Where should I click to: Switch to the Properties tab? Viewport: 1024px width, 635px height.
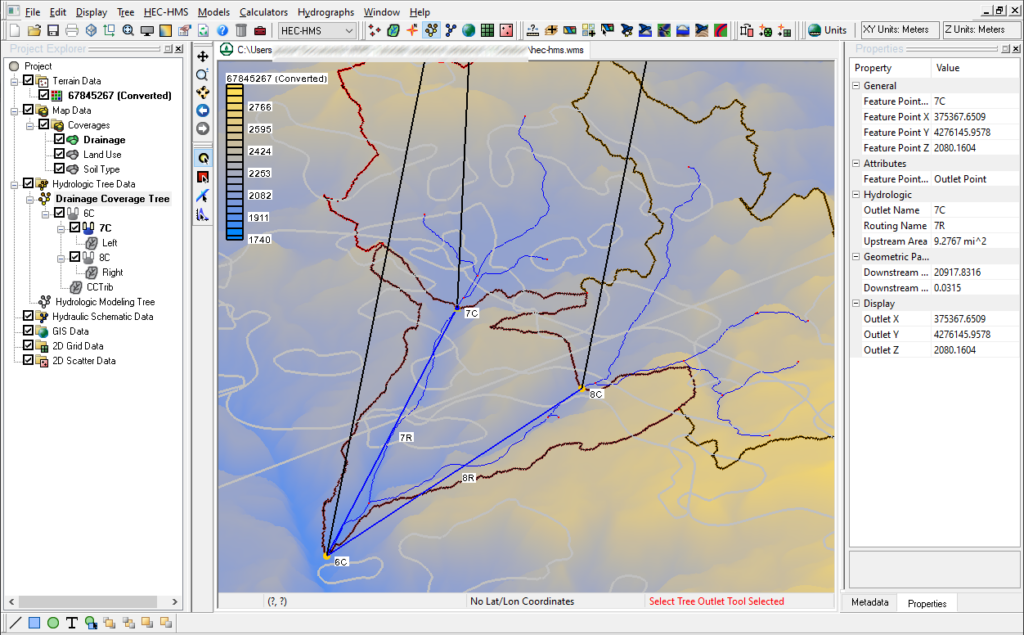point(927,603)
